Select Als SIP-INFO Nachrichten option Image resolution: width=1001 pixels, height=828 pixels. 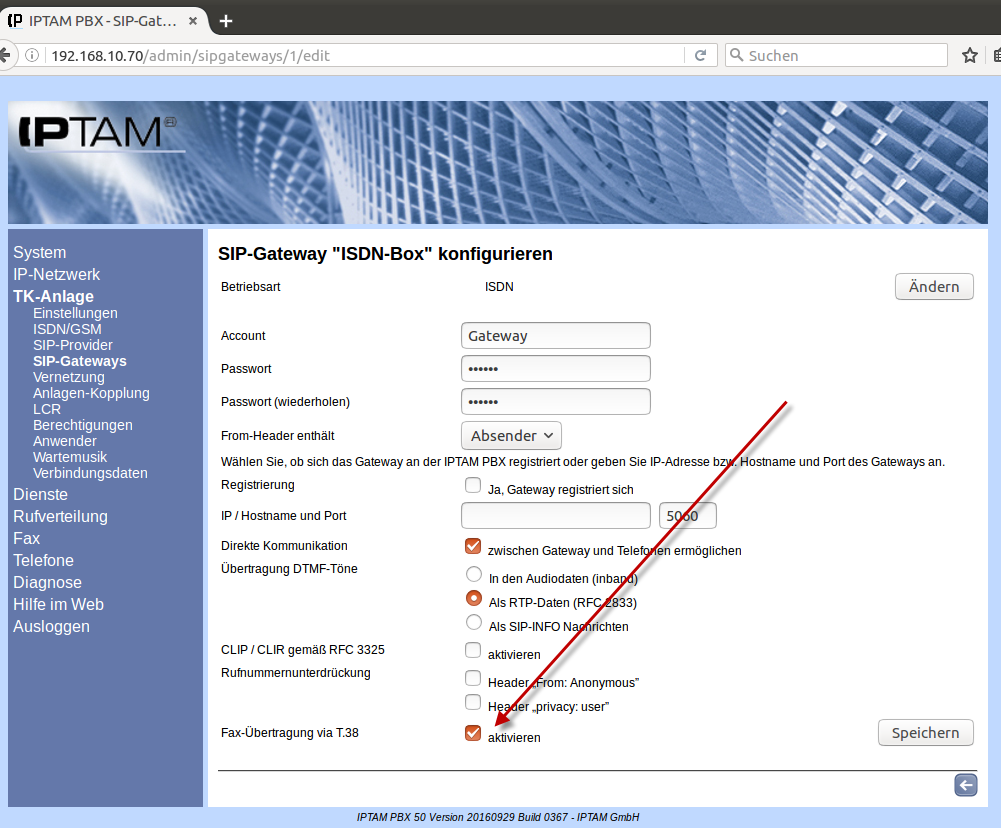[474, 623]
